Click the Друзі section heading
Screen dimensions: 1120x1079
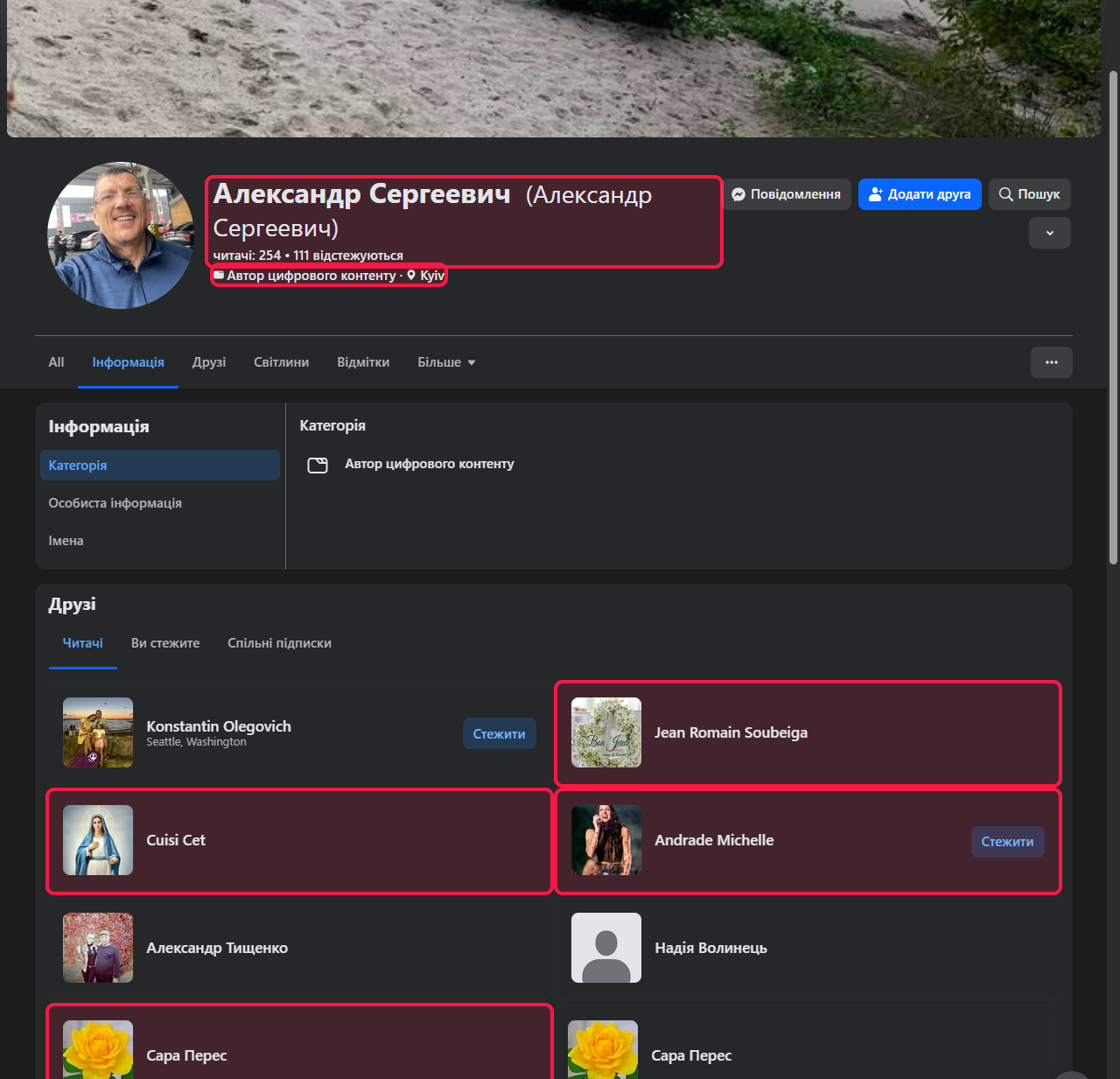tap(73, 605)
